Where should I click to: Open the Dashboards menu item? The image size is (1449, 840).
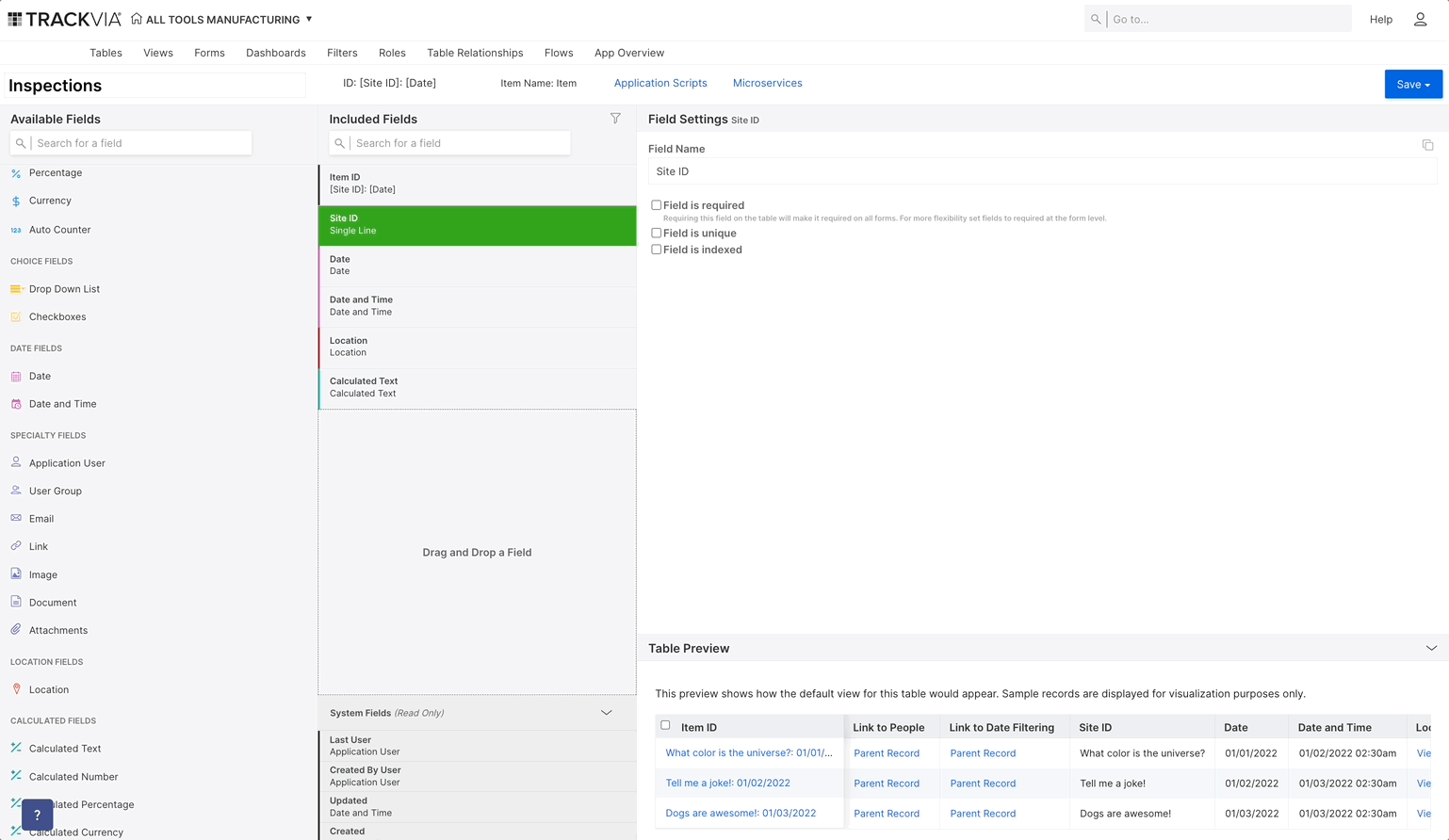click(x=275, y=53)
